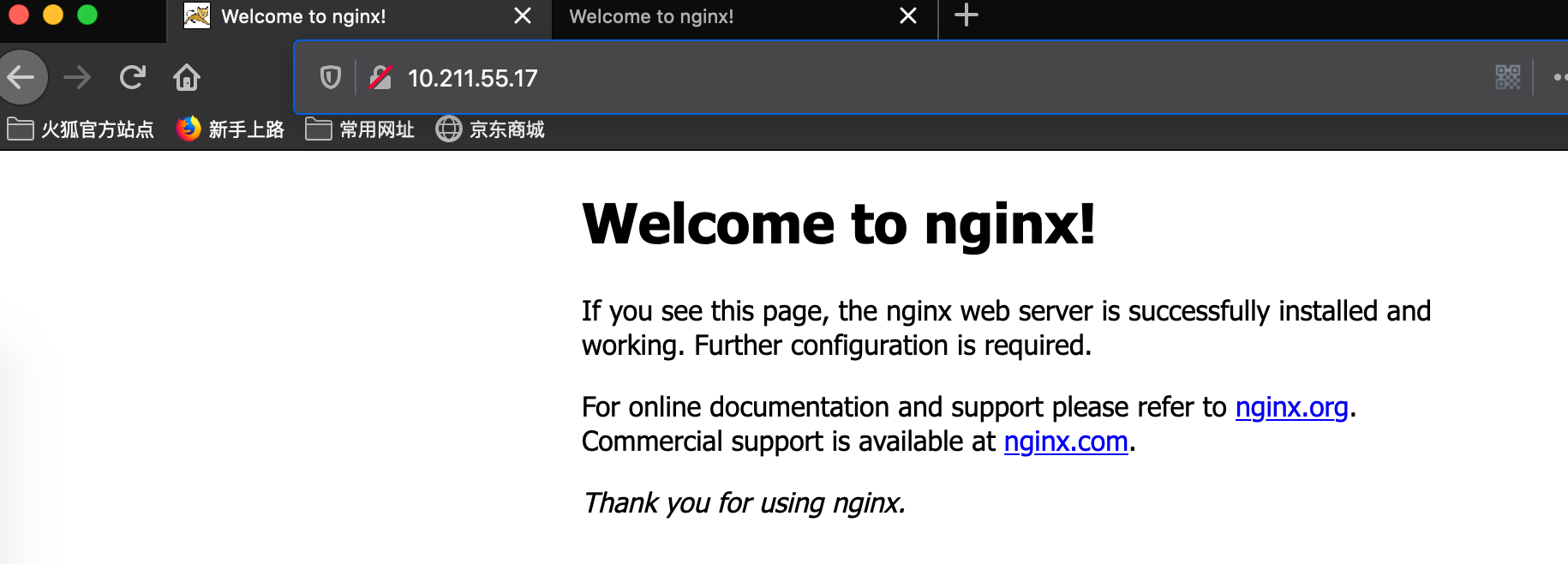
Task: Click the green fullscreen window button
Action: tap(87, 15)
